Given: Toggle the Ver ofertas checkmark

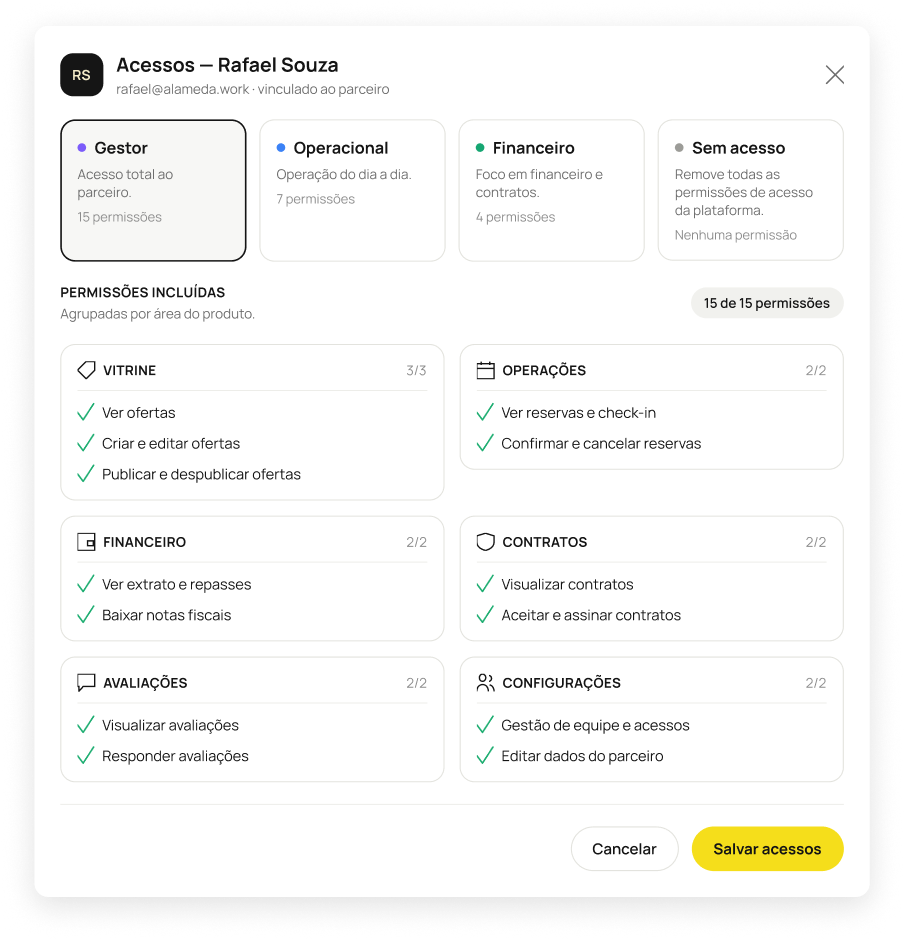Looking at the screenshot, I should click(86, 412).
